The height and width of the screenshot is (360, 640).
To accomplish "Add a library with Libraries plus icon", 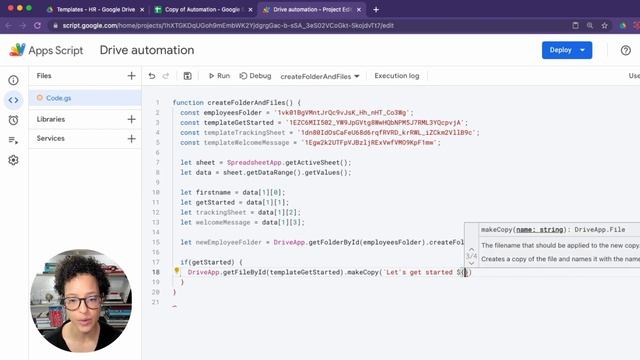I will pyautogui.click(x=131, y=119).
